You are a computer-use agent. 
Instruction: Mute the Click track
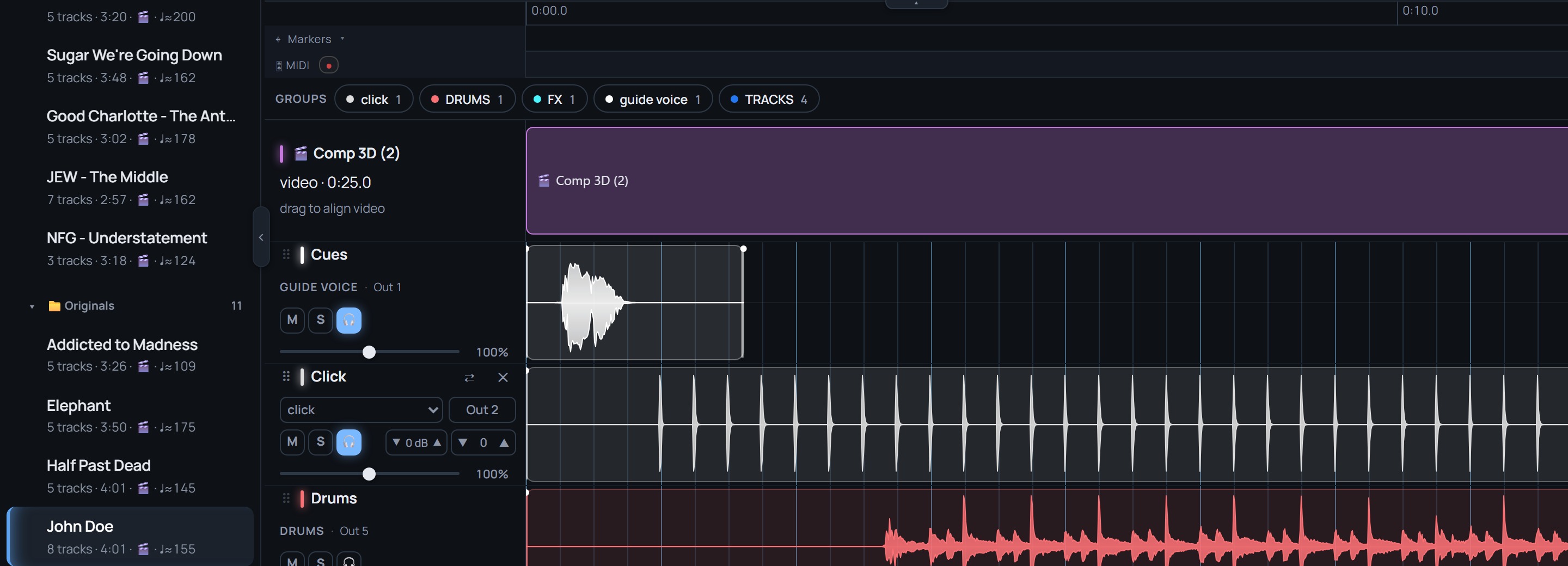point(292,442)
